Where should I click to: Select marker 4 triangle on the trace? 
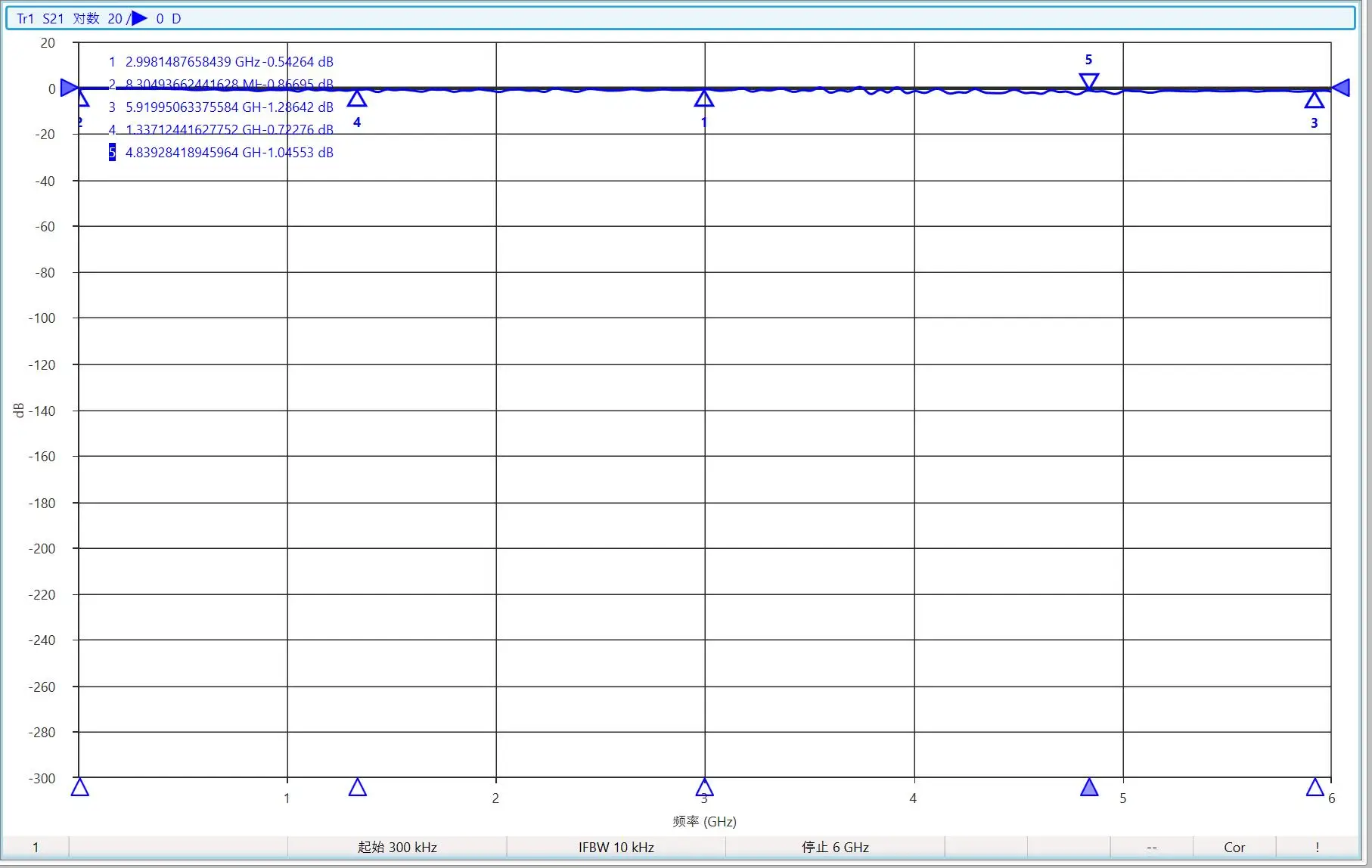[x=357, y=98]
